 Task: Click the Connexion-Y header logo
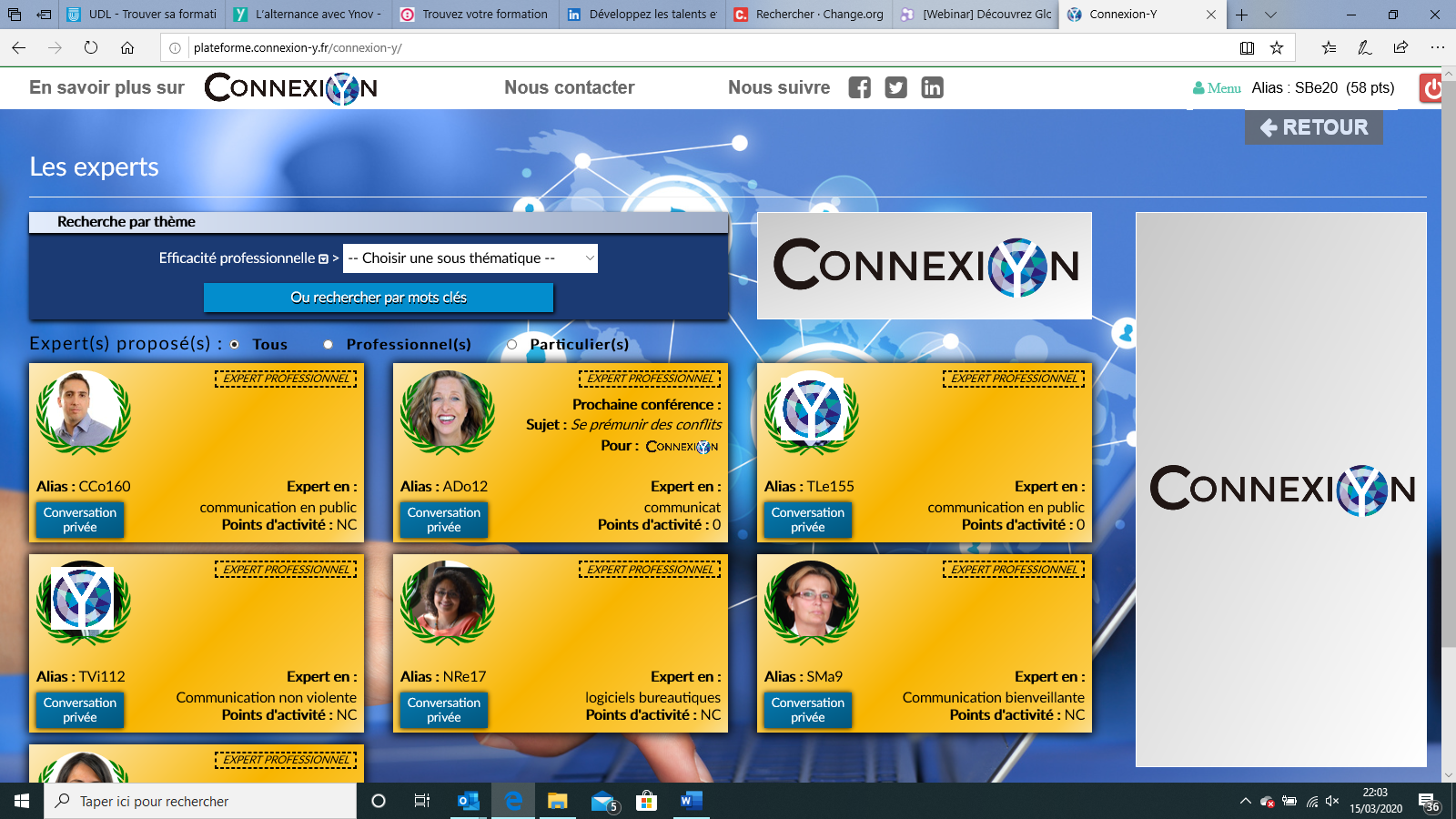pos(291,87)
